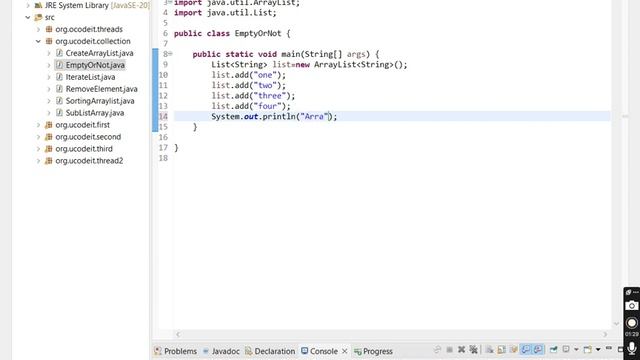The width and height of the screenshot is (640, 360).
Task: Select IterateList.java in Package Explorer
Action: pos(90,77)
